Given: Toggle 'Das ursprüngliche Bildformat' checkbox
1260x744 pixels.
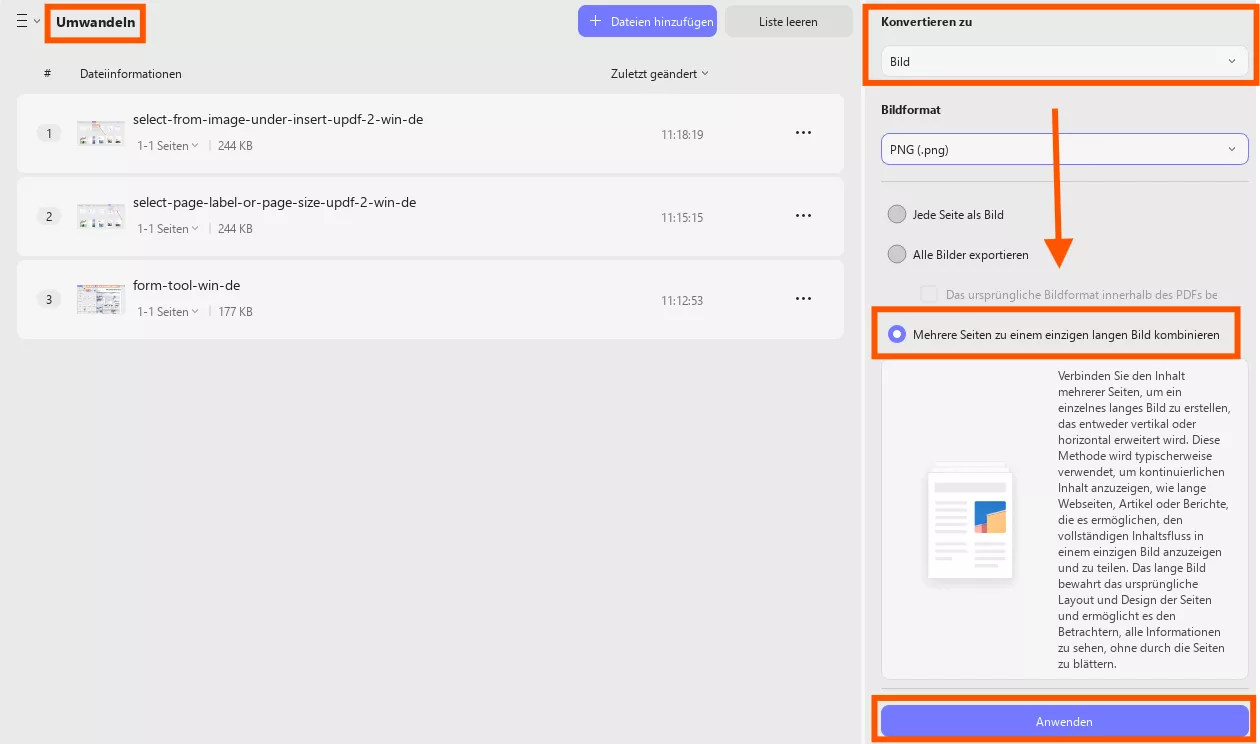Looking at the screenshot, I should tap(929, 294).
